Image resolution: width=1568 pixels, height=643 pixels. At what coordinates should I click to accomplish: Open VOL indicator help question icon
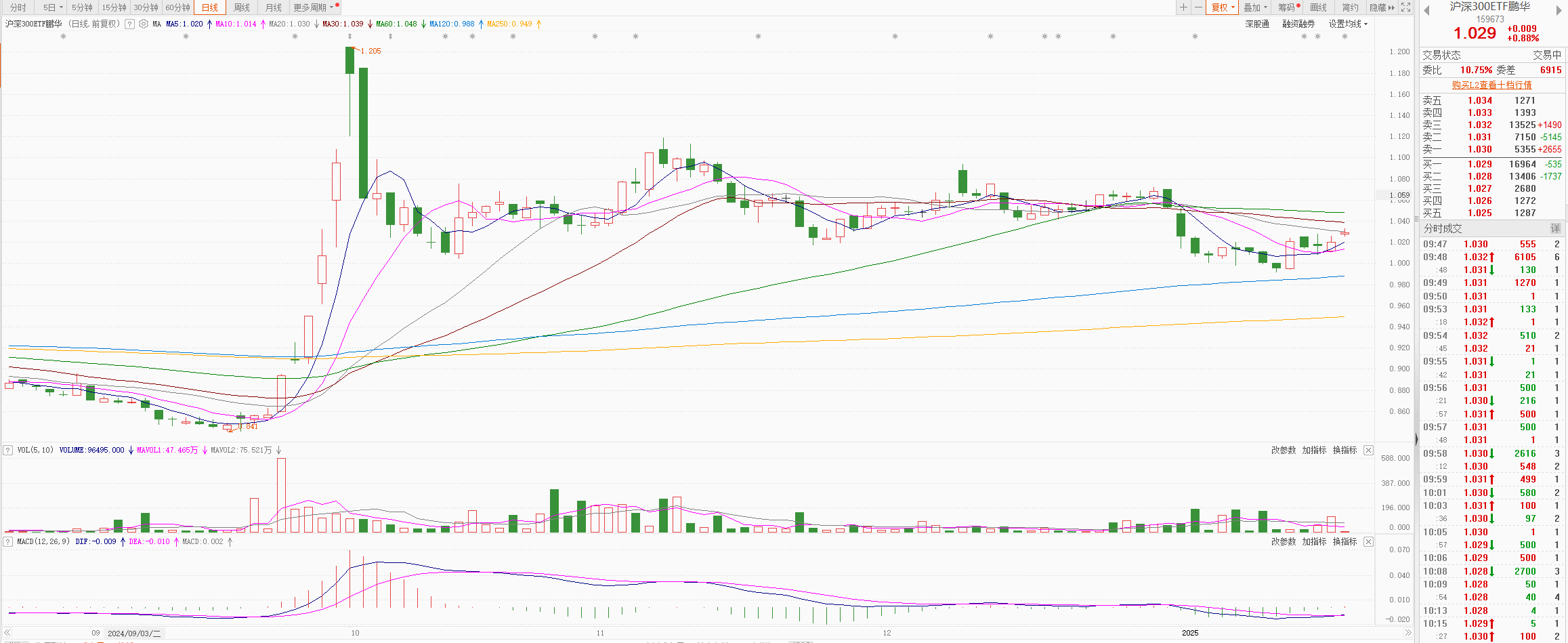[x=8, y=450]
